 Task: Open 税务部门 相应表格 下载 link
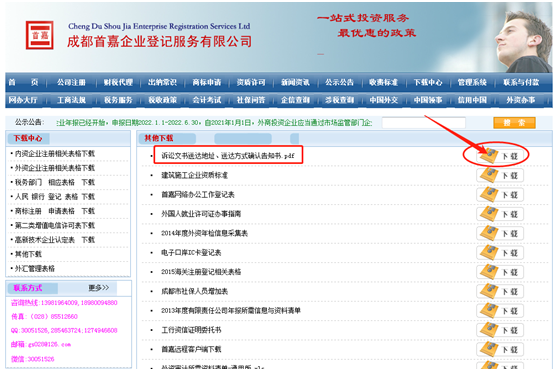click(x=55, y=182)
